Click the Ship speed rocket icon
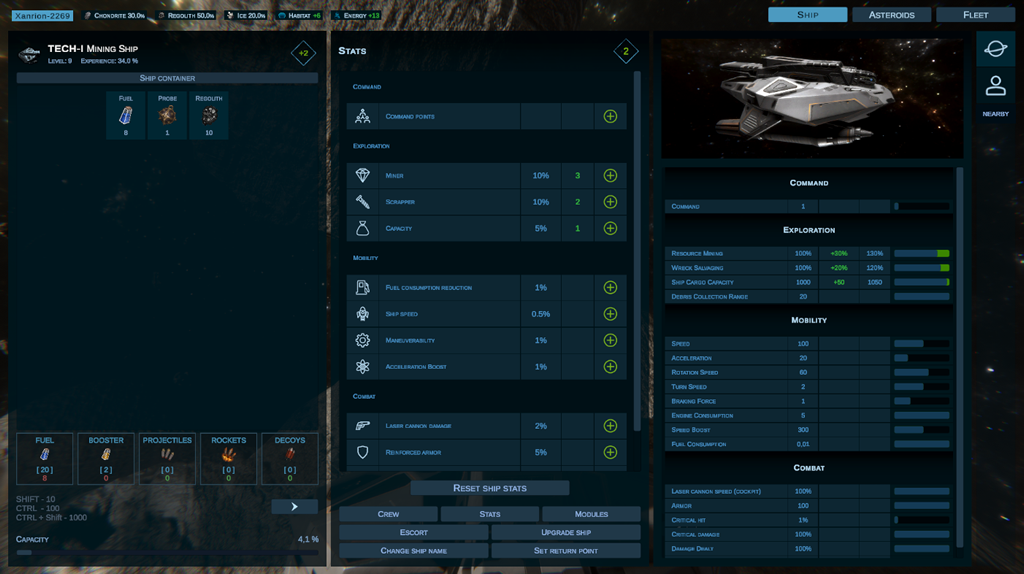1024x574 pixels. [x=362, y=314]
